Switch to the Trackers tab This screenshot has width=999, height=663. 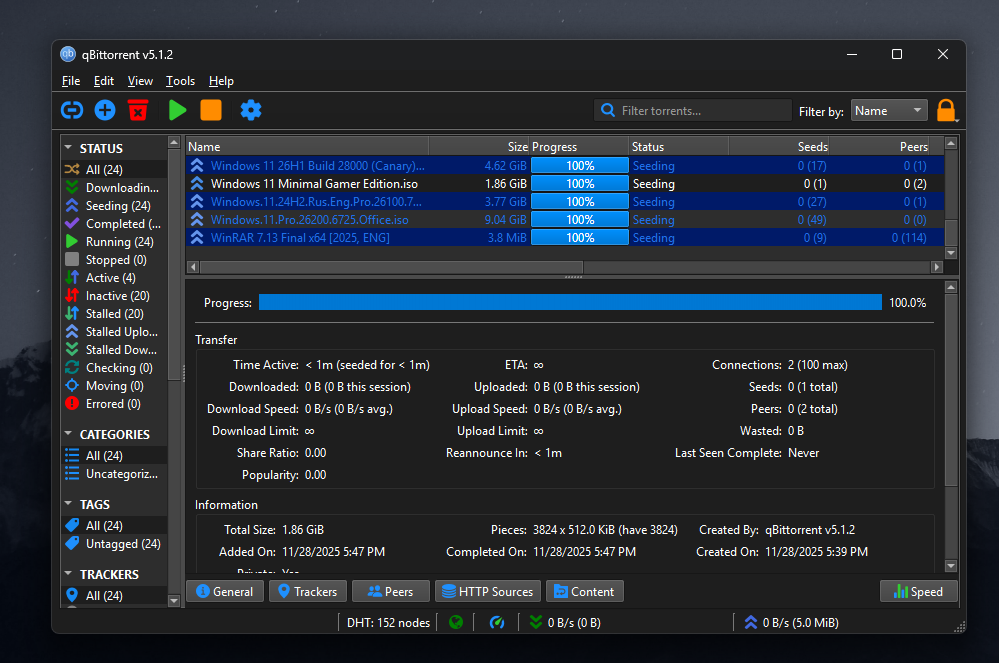(x=307, y=591)
